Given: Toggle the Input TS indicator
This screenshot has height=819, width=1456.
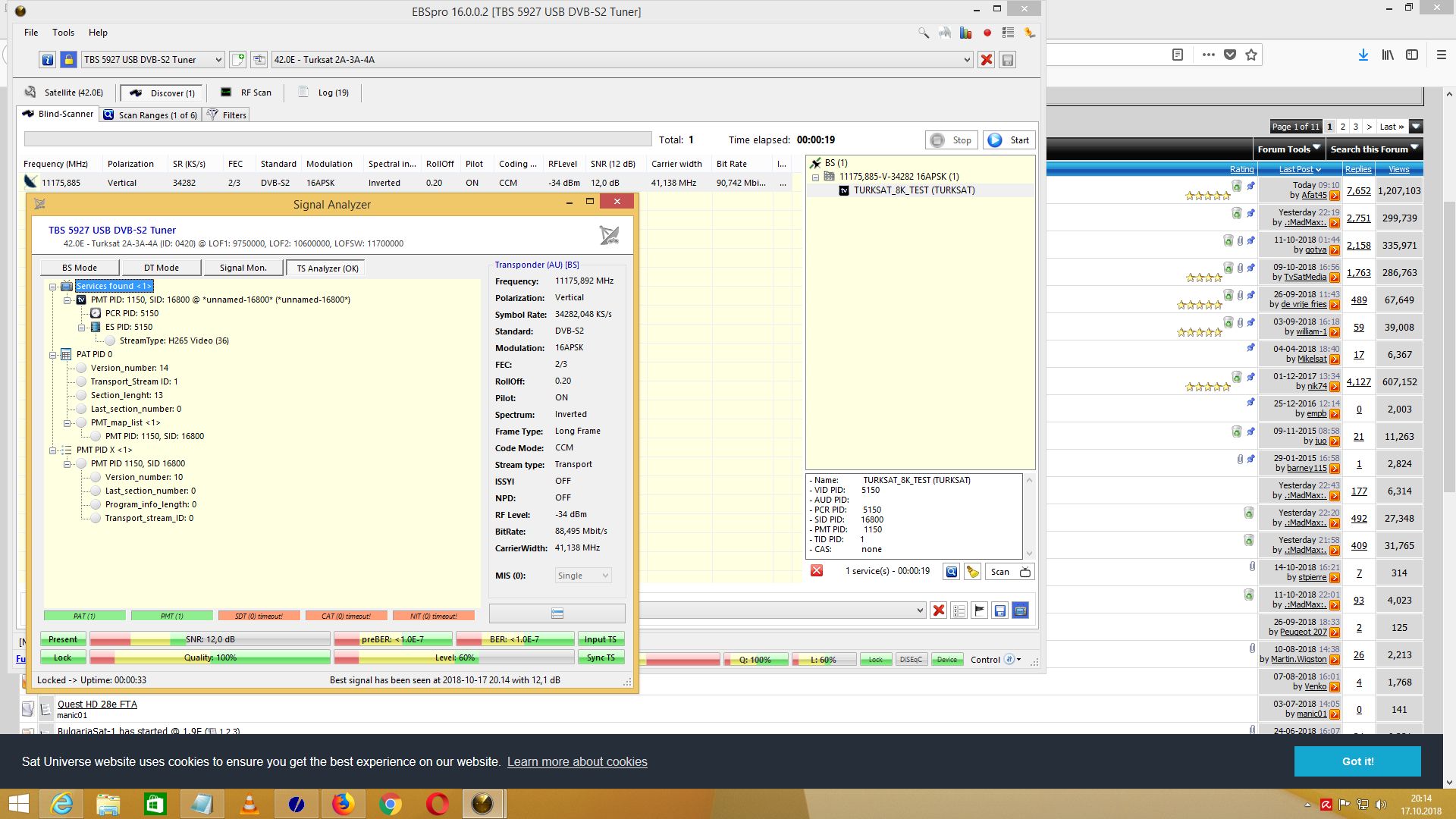Looking at the screenshot, I should coord(601,639).
